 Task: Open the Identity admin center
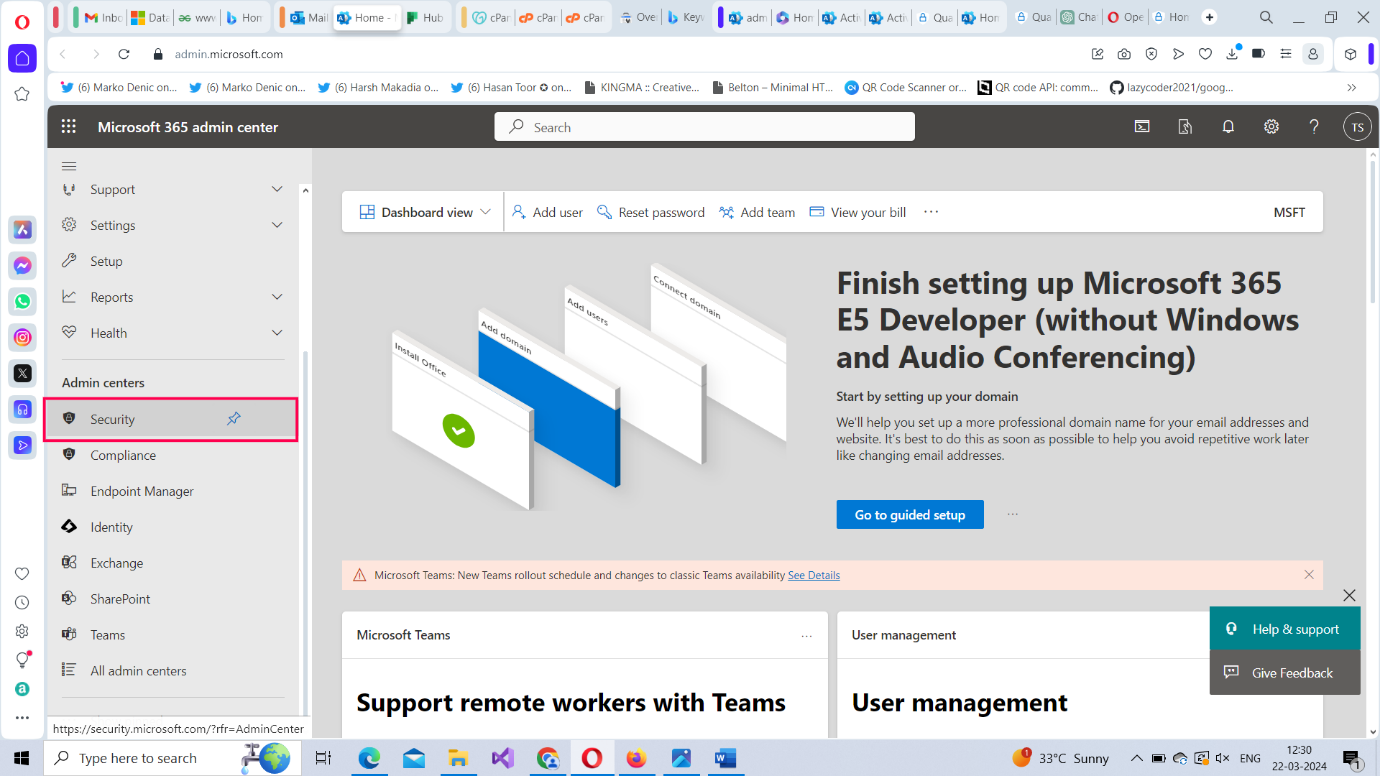point(111,527)
